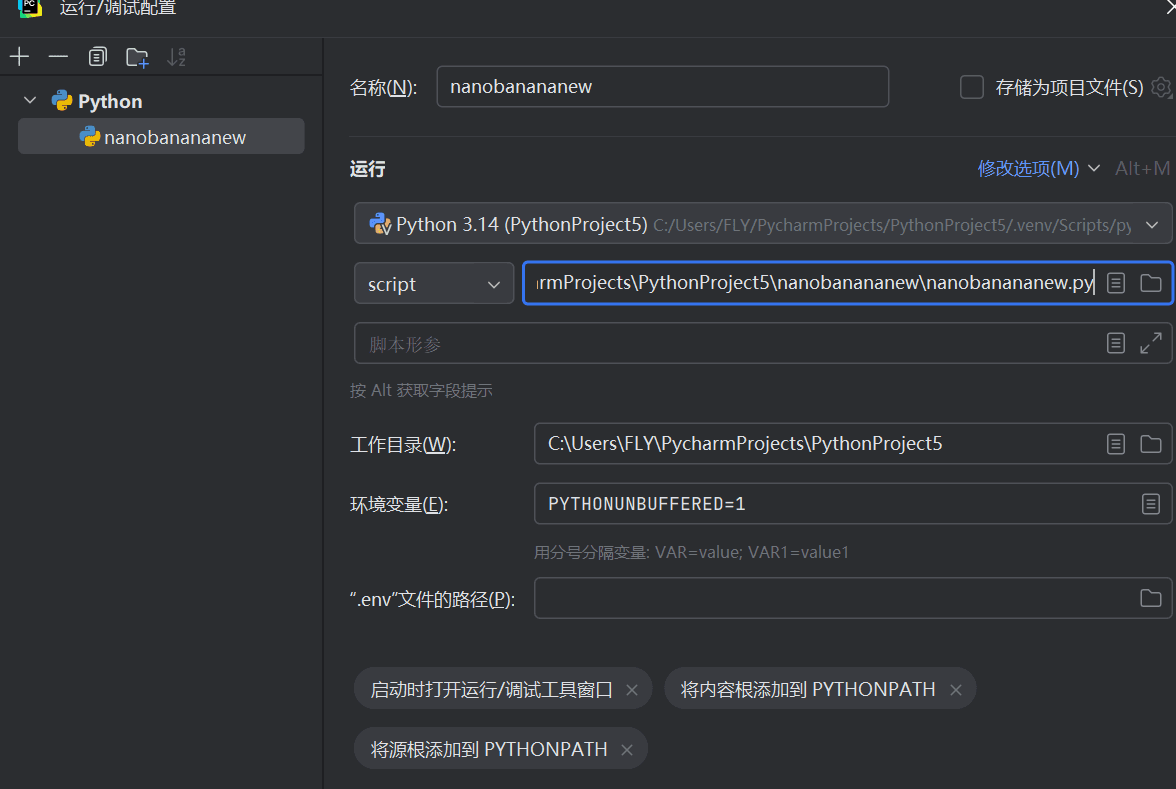Open the Modify options (修改选项) menu
1176x789 pixels.
click(x=1038, y=168)
